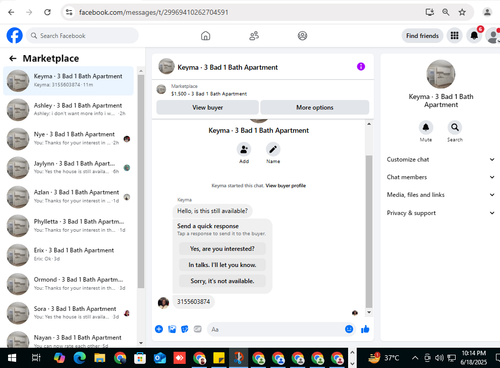
Task: Expand Customize chat section
Action: (x=440, y=159)
